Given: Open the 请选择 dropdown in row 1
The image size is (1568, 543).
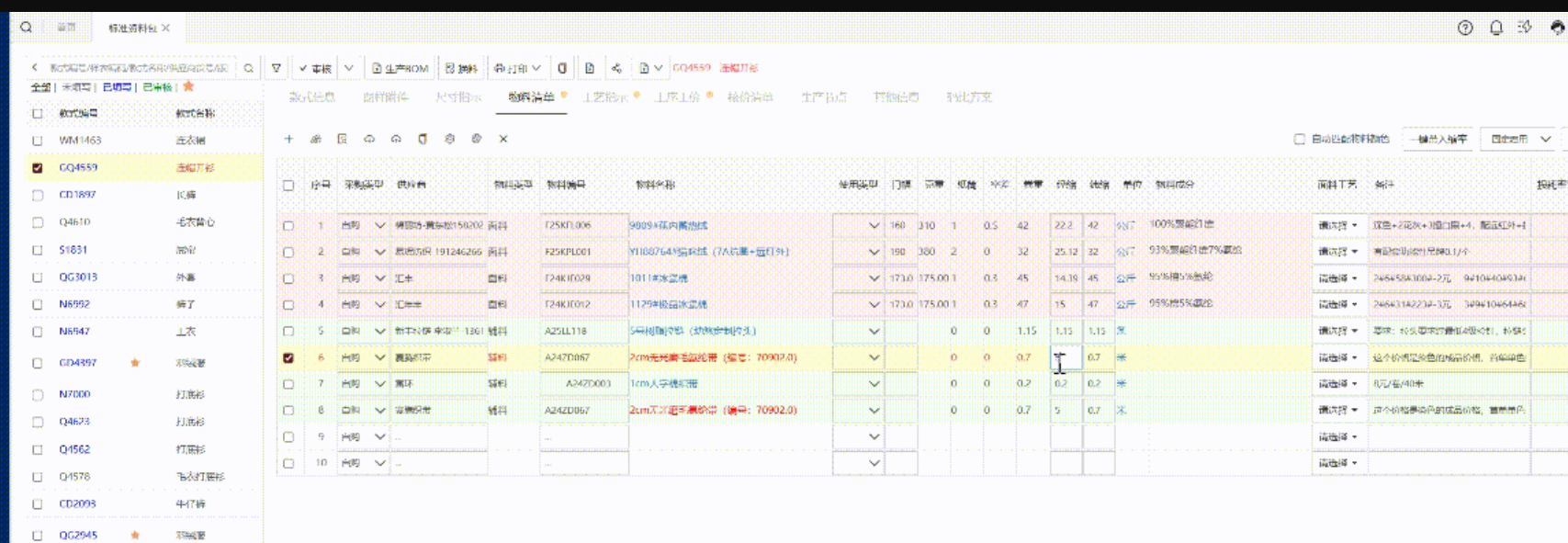Looking at the screenshot, I should click(x=1337, y=225).
